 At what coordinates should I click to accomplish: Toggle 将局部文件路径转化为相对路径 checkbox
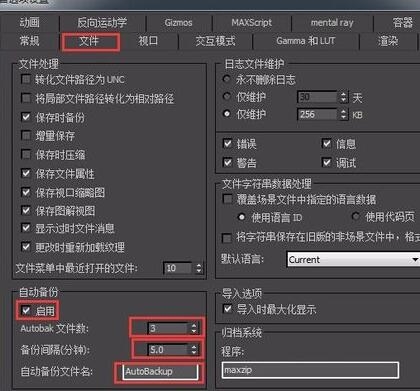click(26, 98)
